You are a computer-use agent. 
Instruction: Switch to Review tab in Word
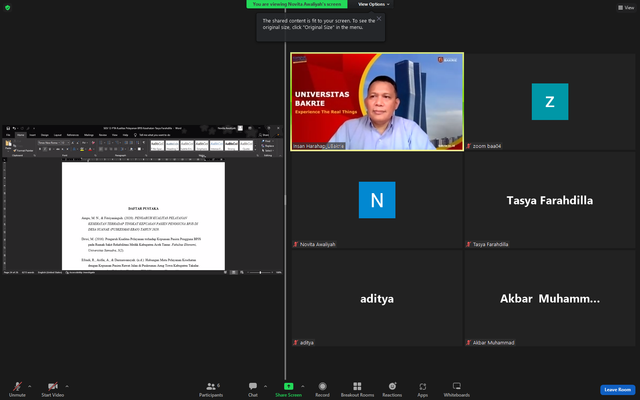coord(103,135)
